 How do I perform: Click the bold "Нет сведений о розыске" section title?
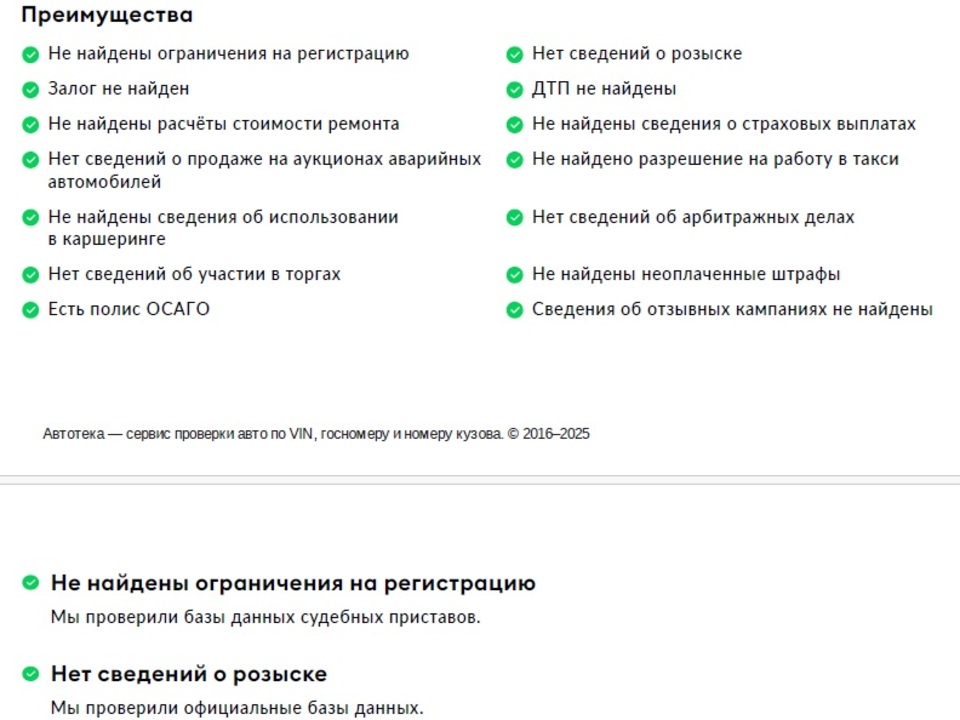[x=189, y=674]
